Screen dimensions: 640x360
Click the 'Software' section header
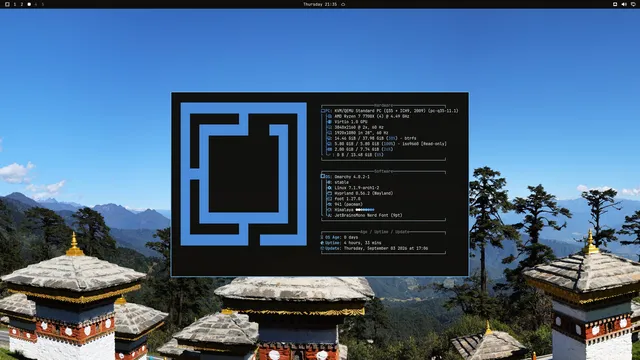pyautogui.click(x=384, y=171)
